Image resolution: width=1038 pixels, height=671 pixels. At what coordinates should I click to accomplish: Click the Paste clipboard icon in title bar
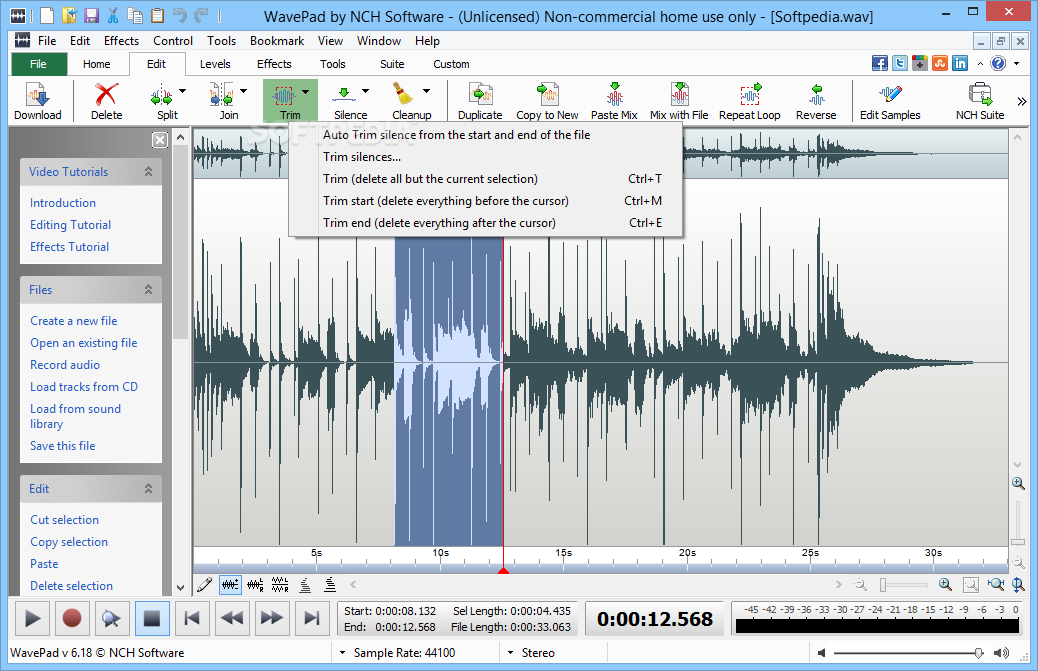tap(158, 15)
